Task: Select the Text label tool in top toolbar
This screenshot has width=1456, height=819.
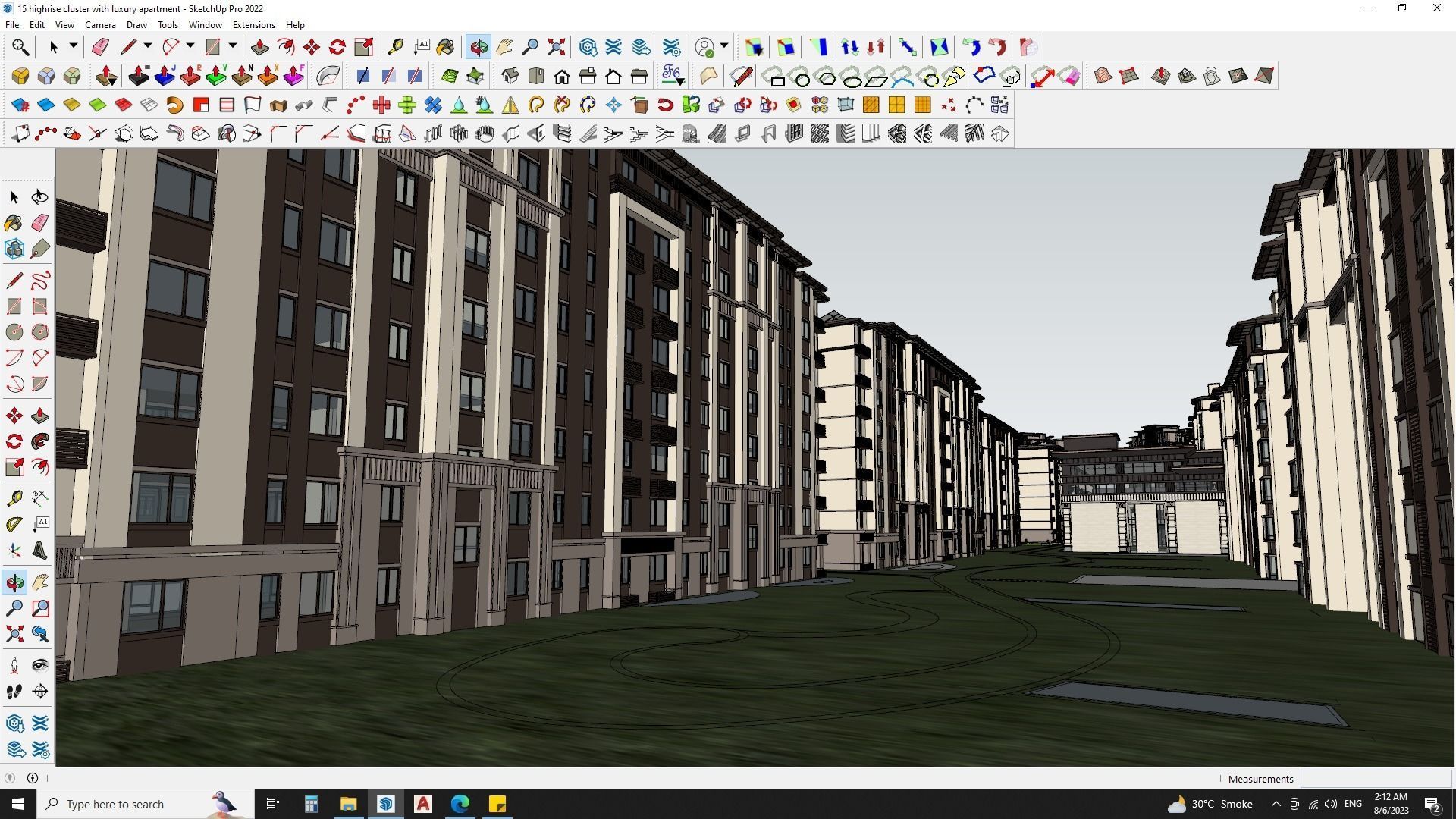Action: tap(422, 47)
